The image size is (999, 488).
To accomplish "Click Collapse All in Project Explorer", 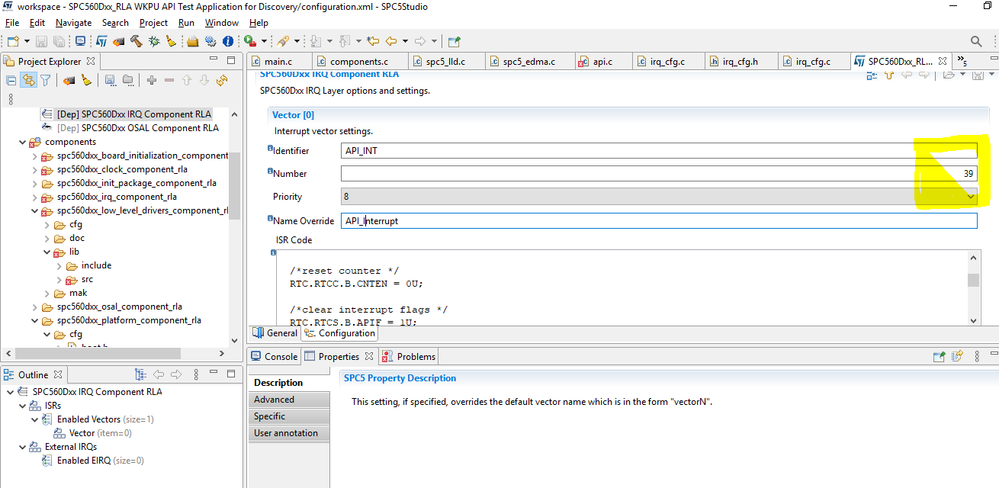I will 11,80.
